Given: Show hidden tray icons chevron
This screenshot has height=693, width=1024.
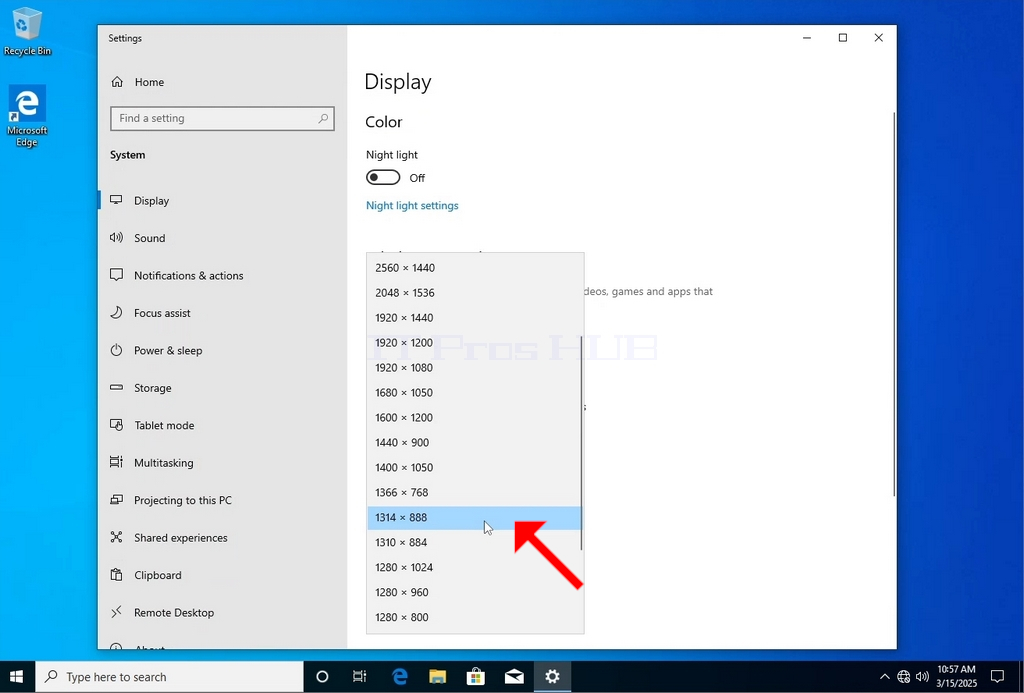Looking at the screenshot, I should pyautogui.click(x=884, y=677).
